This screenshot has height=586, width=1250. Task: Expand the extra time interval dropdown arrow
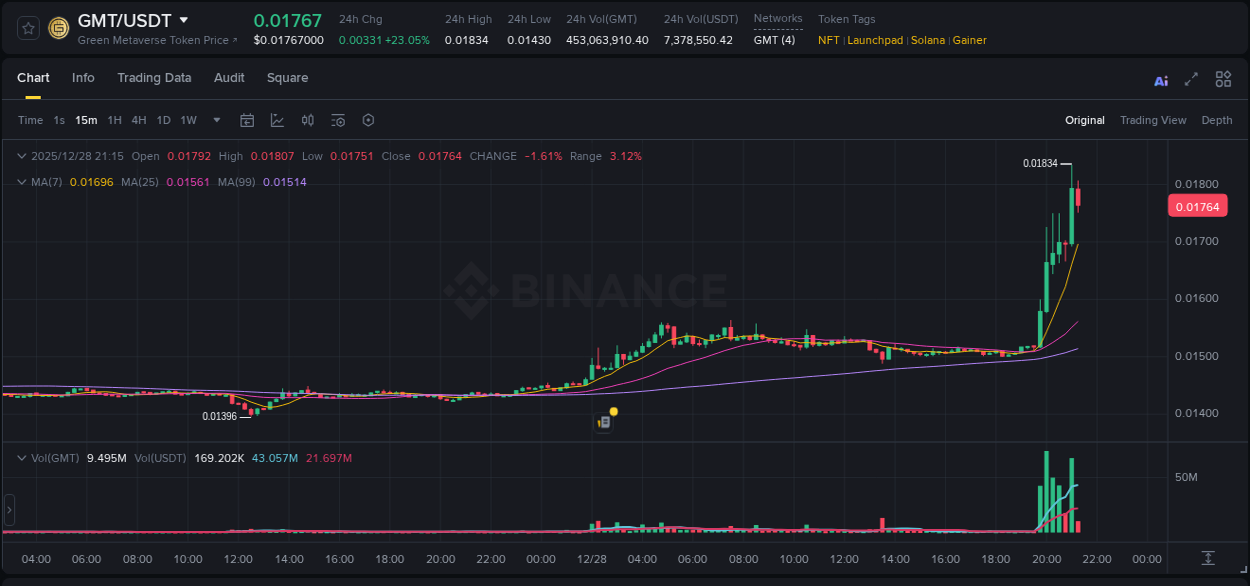click(x=215, y=120)
